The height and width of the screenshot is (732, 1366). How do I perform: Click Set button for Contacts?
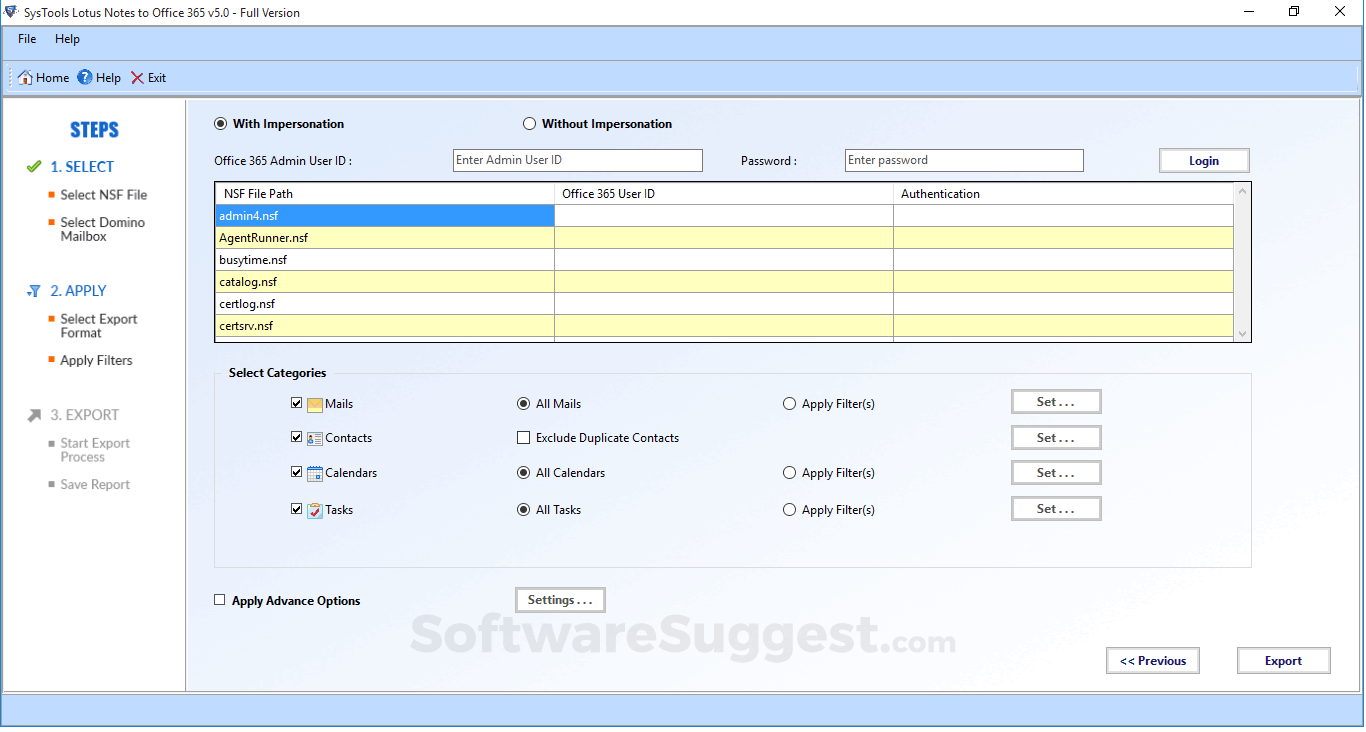(1056, 438)
